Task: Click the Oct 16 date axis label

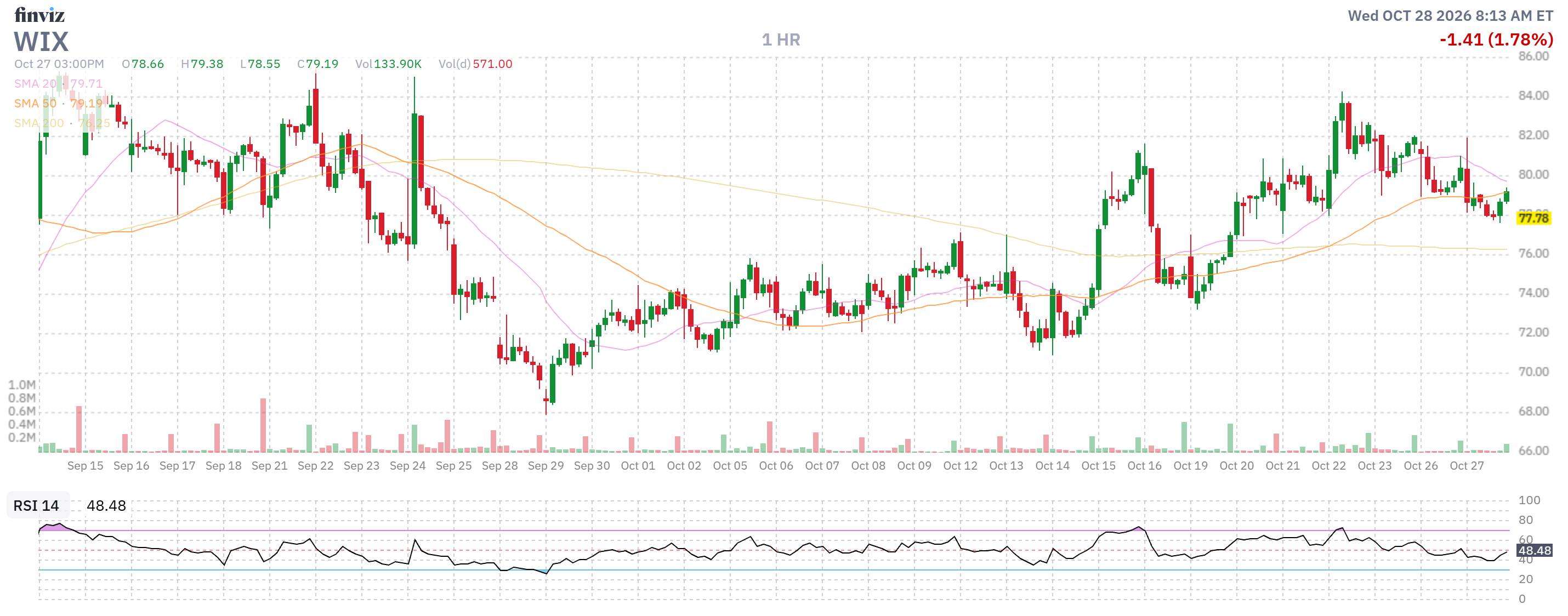Action: pyautogui.click(x=1144, y=466)
